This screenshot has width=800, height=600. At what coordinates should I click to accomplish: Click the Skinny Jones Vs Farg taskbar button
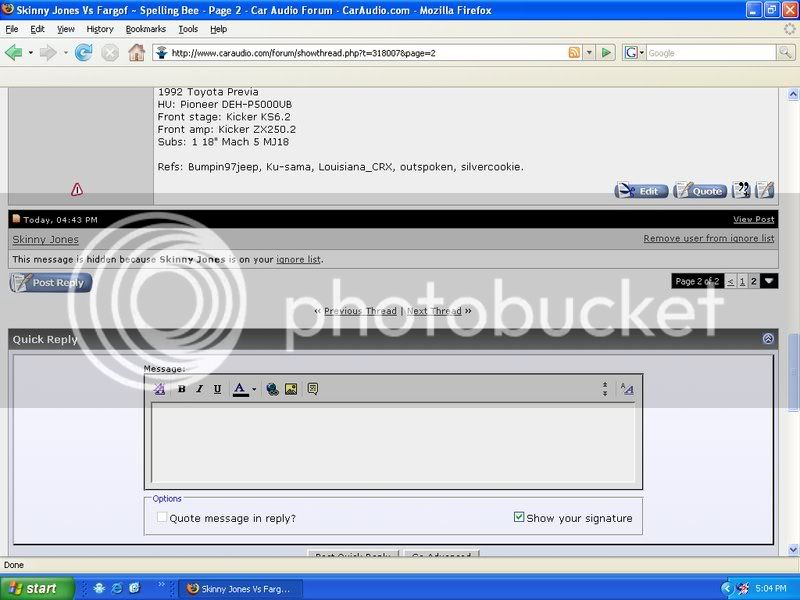tap(241, 588)
